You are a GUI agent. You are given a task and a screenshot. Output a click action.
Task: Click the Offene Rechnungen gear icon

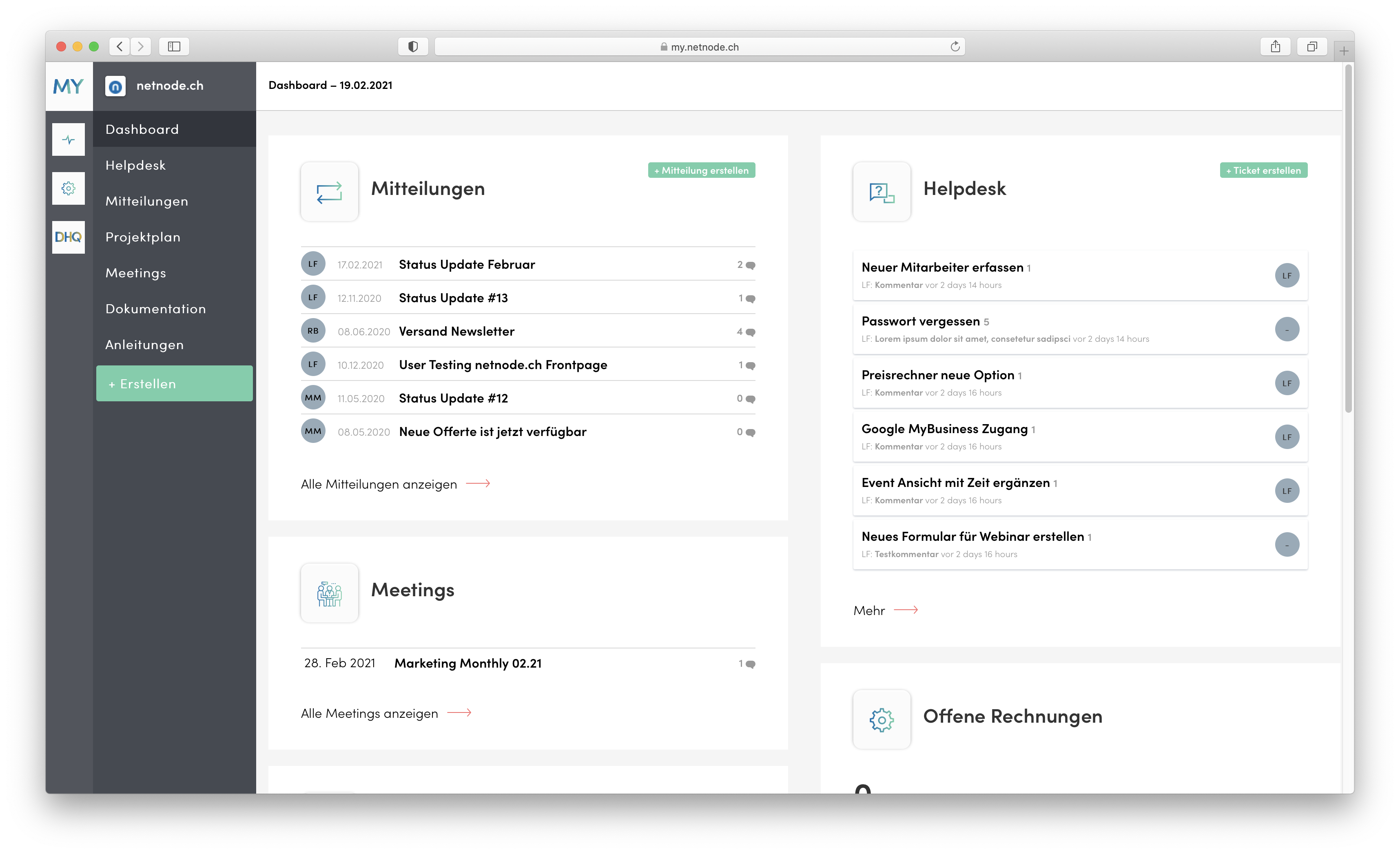(x=882, y=719)
